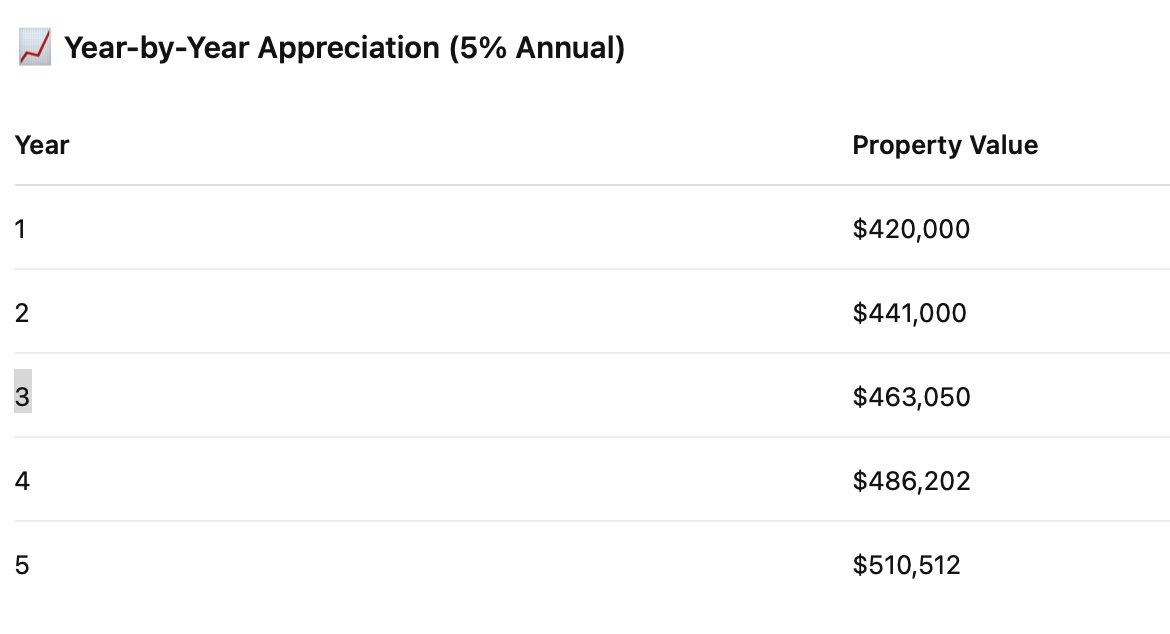Click the Year 1 cell
This screenshot has height=634, width=1170.
[20, 229]
